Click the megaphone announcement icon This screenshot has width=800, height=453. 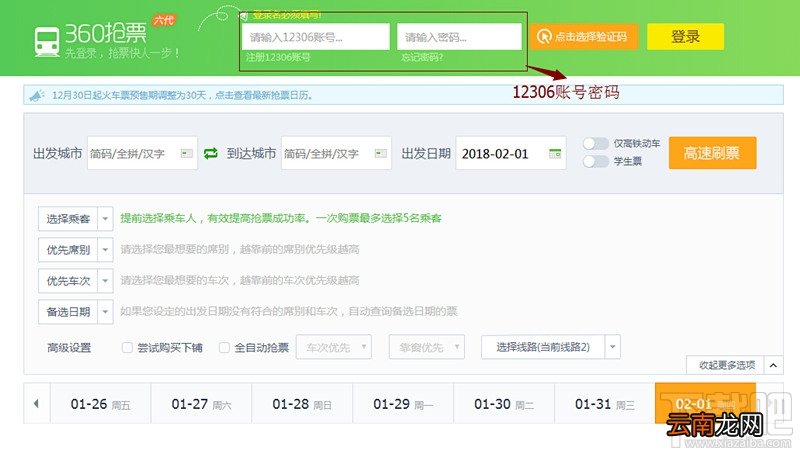pyautogui.click(x=37, y=95)
